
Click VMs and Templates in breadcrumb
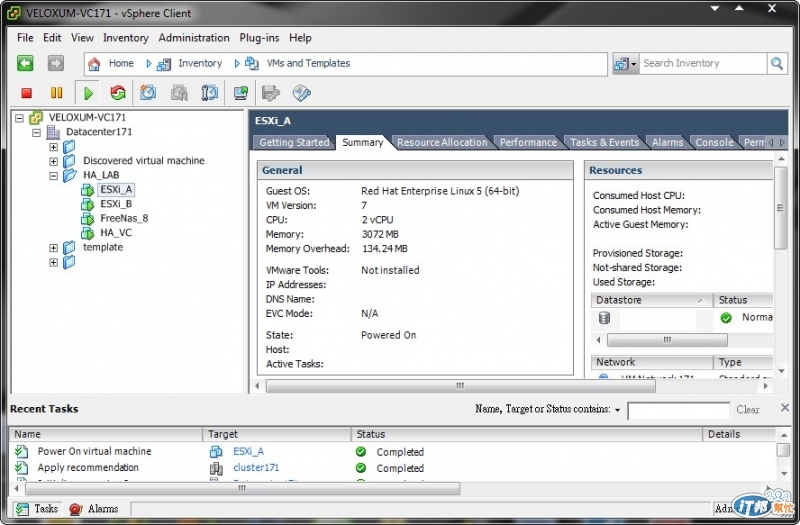[308, 63]
